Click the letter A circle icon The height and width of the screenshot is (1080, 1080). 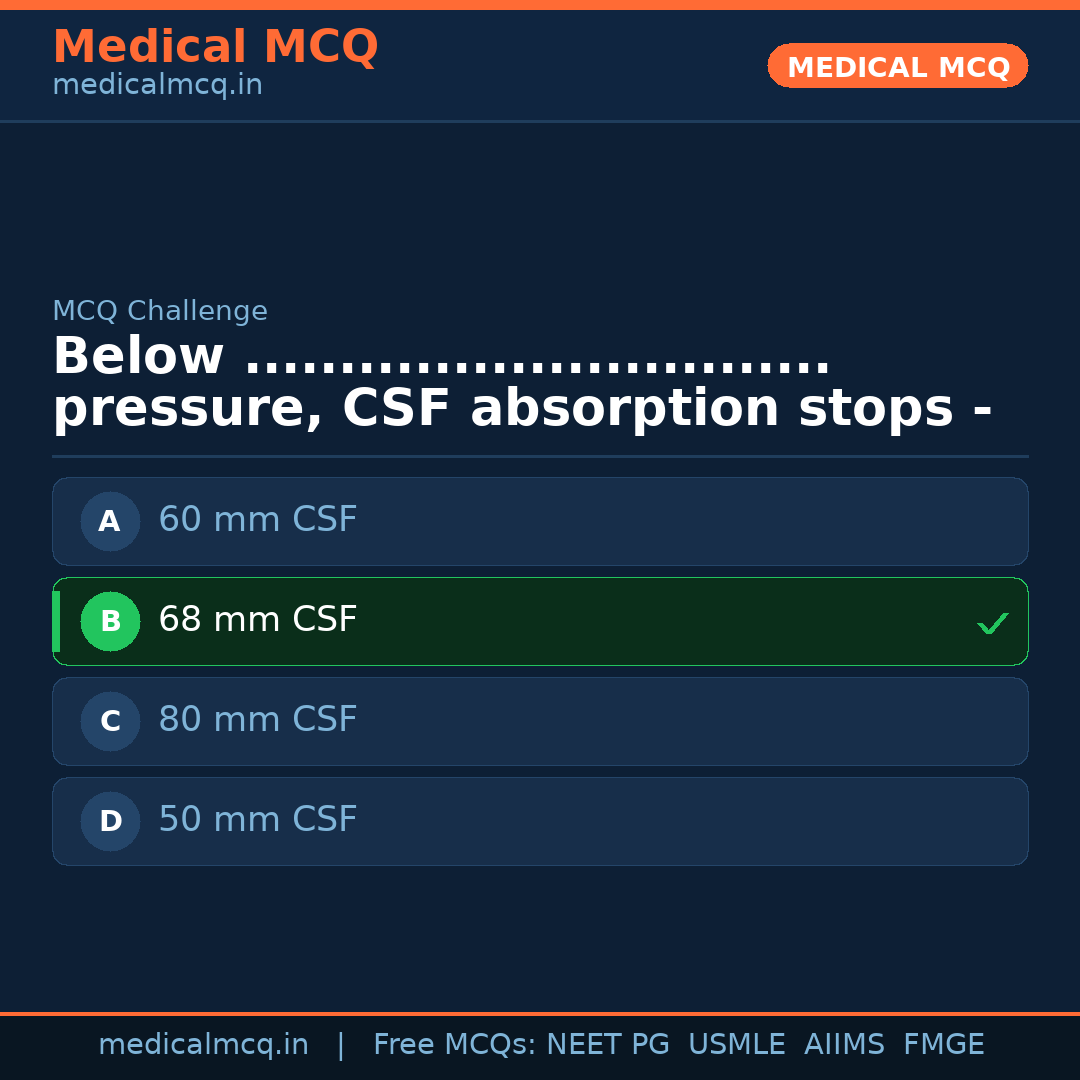110,521
